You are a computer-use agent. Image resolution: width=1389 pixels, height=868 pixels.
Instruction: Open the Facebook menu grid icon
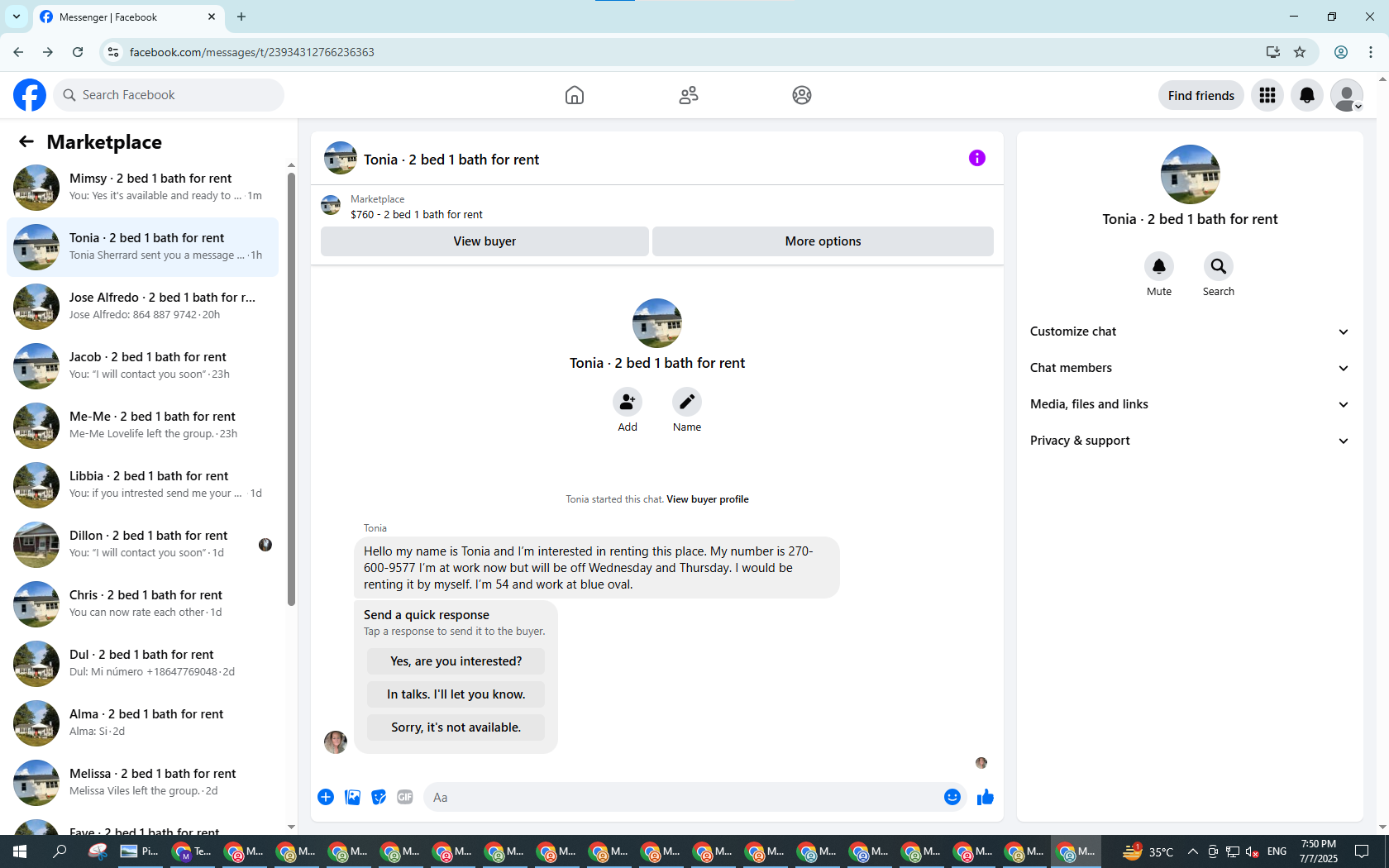pyautogui.click(x=1267, y=95)
